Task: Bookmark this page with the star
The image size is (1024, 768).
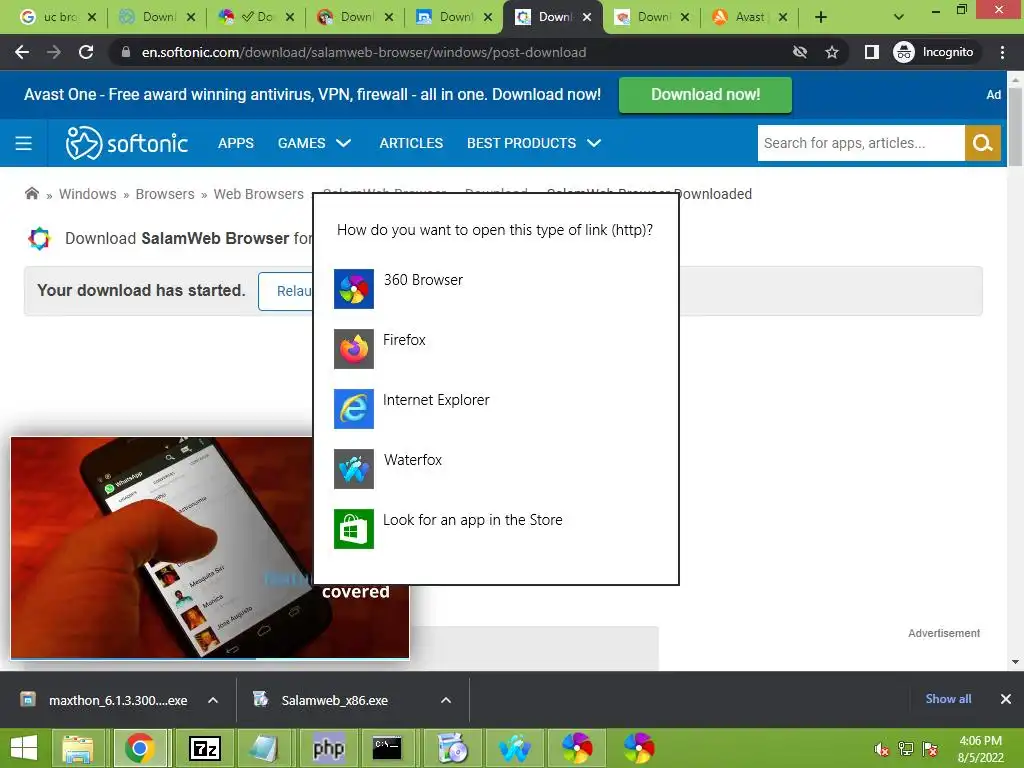Action: [831, 52]
